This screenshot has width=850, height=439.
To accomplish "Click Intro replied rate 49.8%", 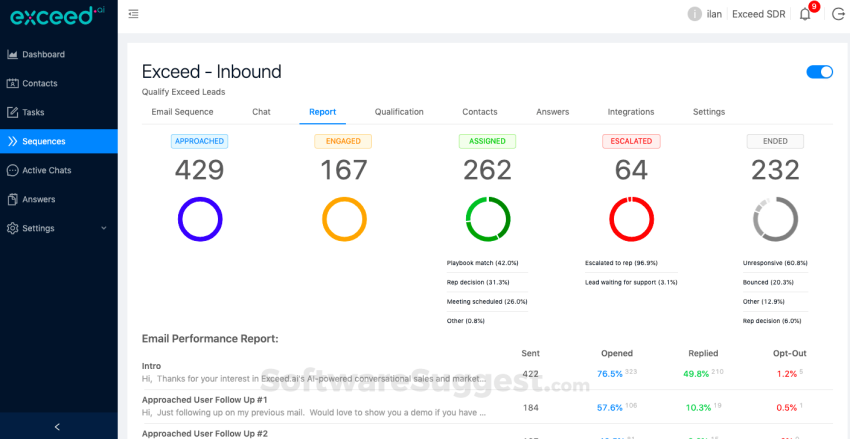I will click(x=696, y=374).
